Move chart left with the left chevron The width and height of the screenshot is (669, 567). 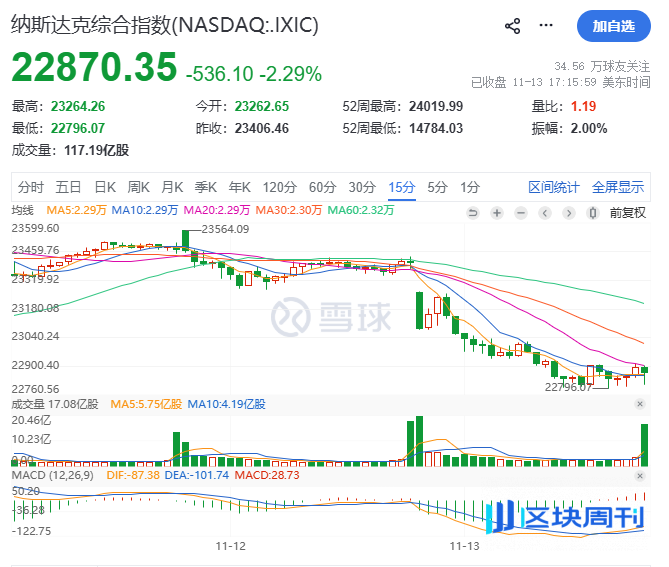click(545, 212)
